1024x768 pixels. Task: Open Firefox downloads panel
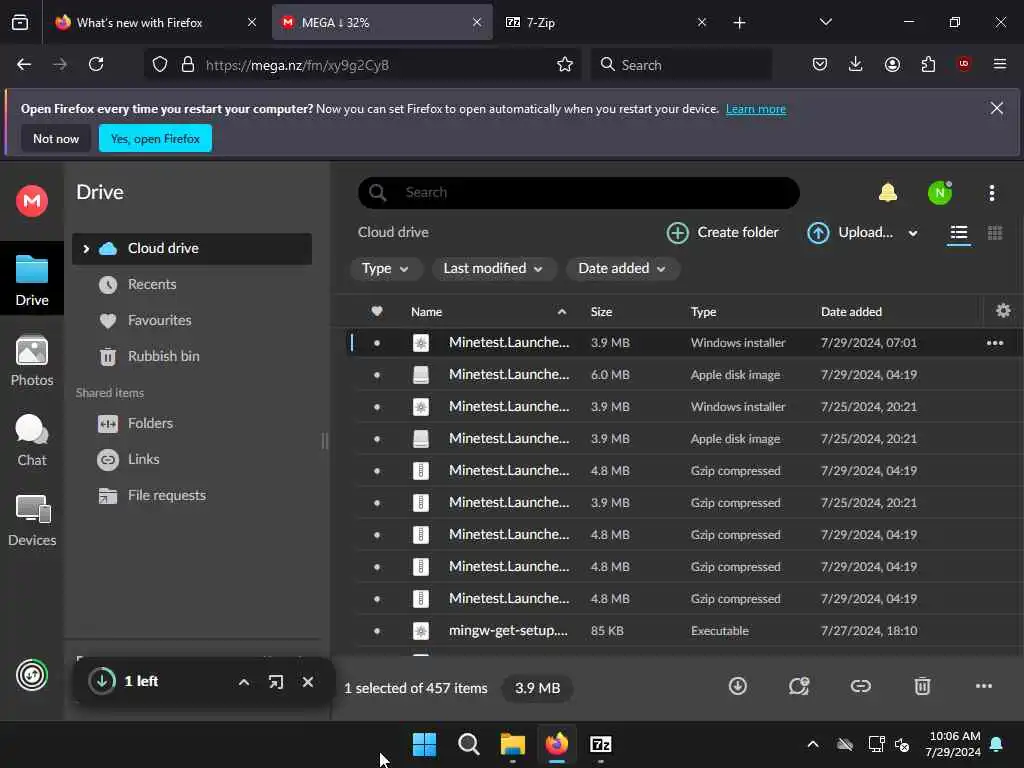pos(856,64)
